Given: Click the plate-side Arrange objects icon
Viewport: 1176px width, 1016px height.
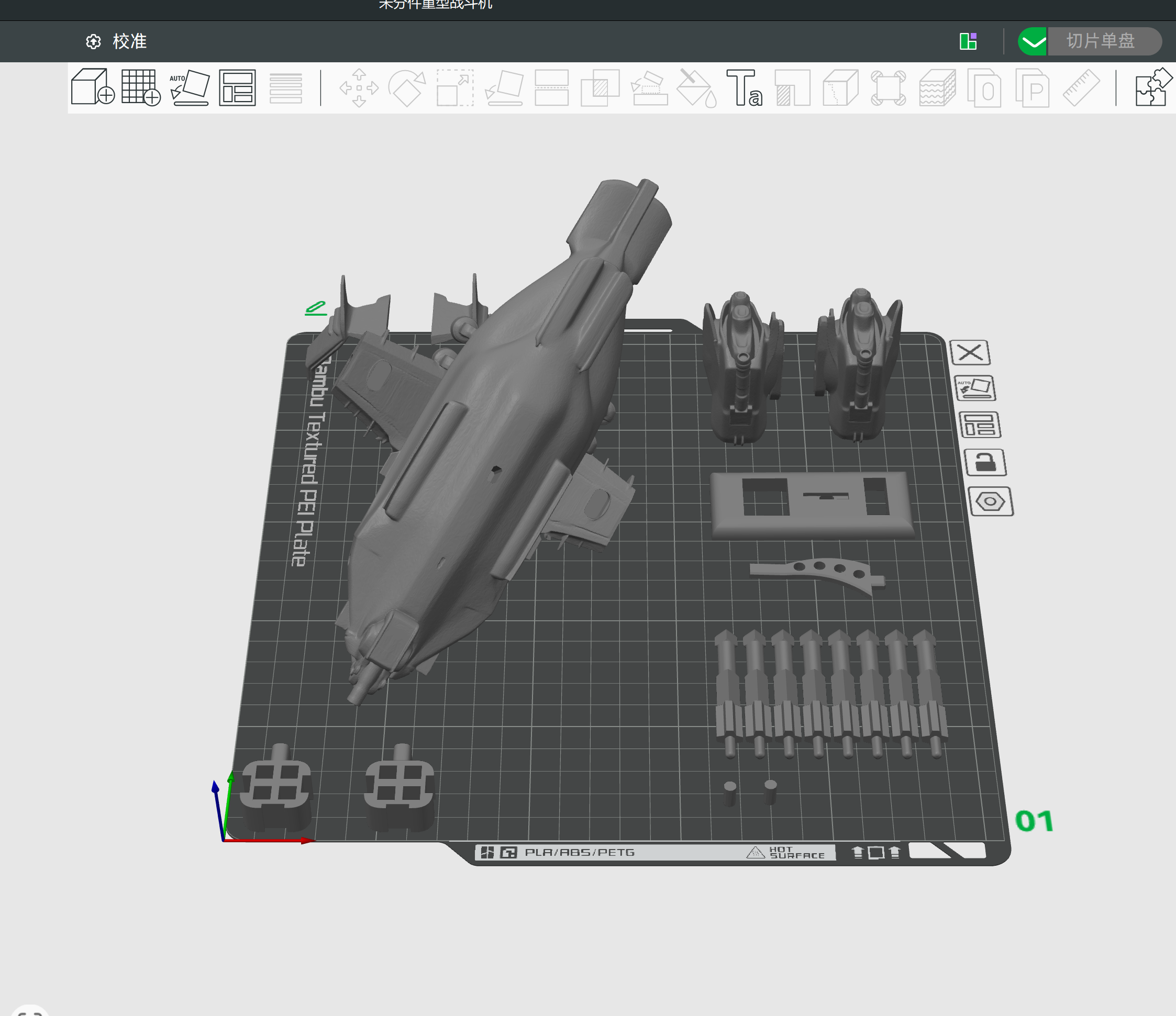Looking at the screenshot, I should [x=980, y=425].
